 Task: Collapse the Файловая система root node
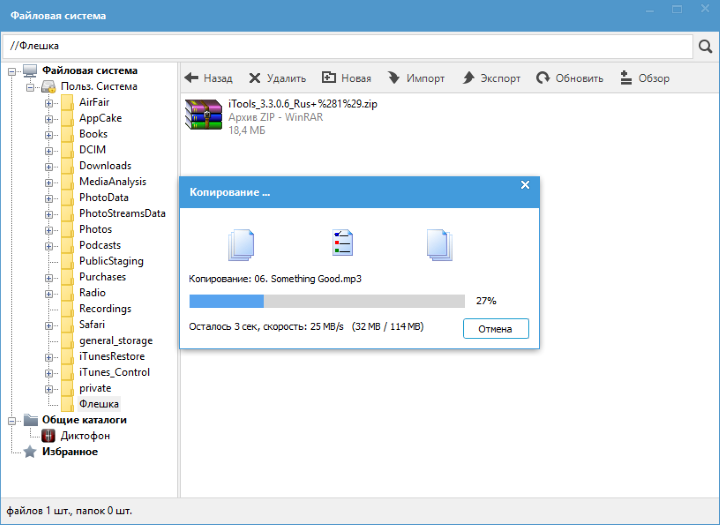click(x=12, y=71)
